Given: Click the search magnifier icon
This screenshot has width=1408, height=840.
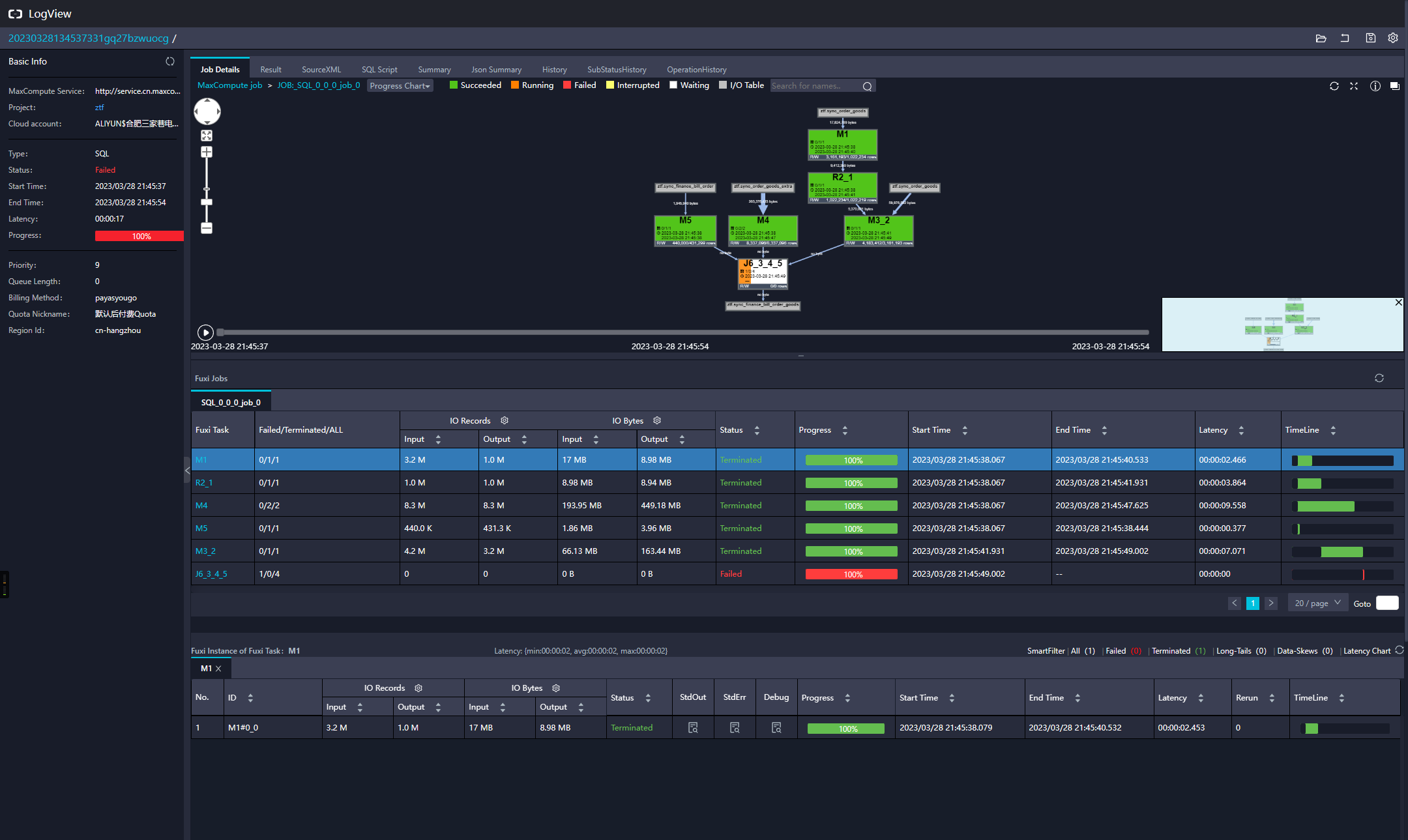Looking at the screenshot, I should click(x=867, y=86).
